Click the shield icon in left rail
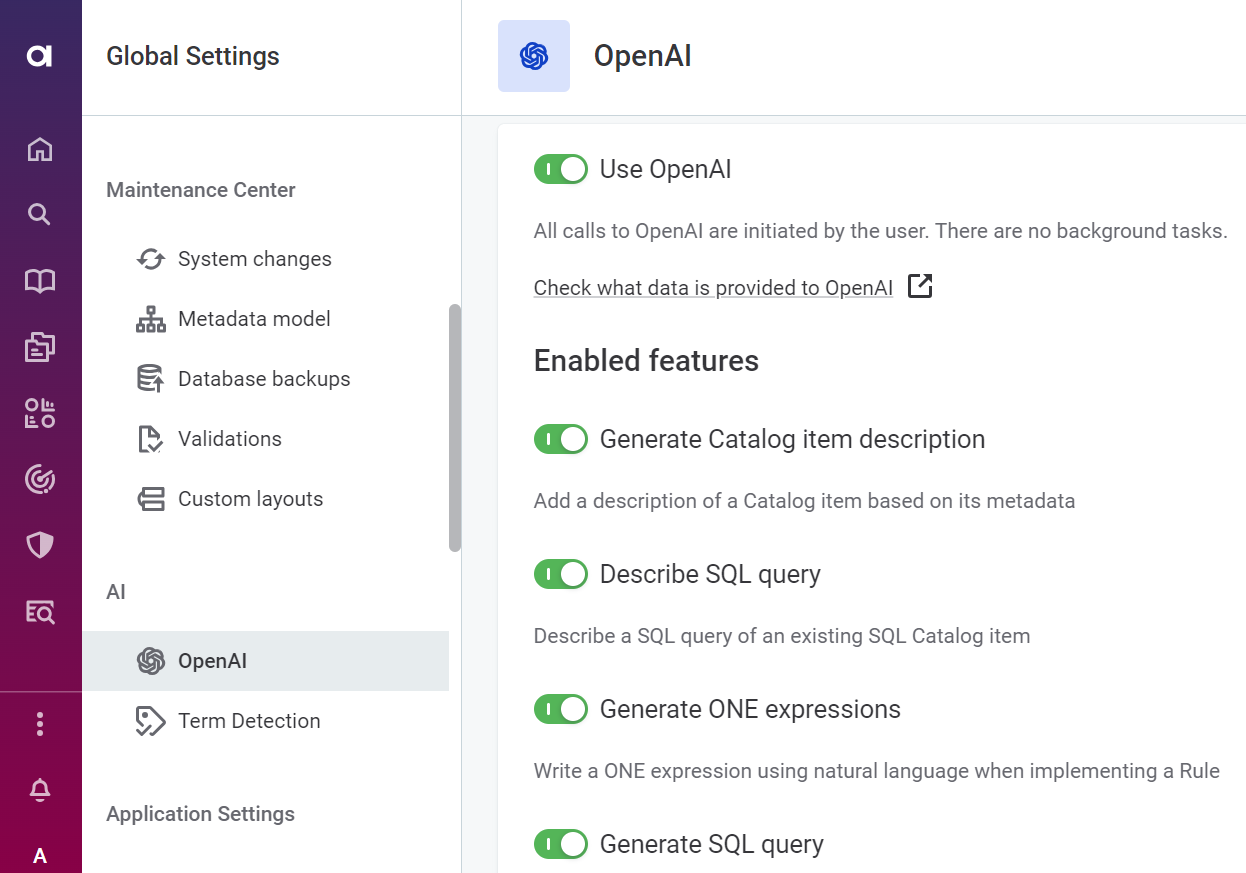The height and width of the screenshot is (873, 1246). click(x=40, y=545)
